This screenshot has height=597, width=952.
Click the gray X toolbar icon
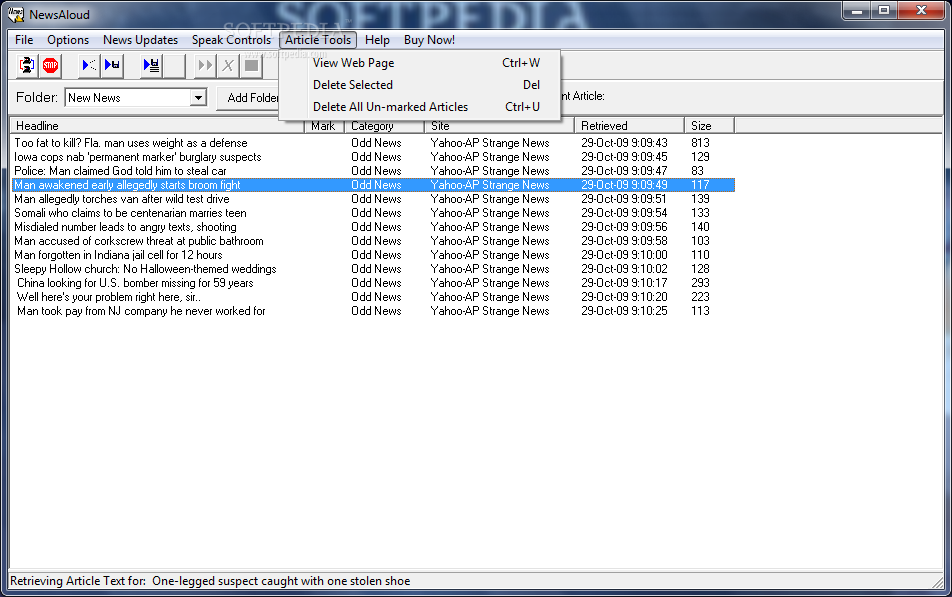click(228, 65)
